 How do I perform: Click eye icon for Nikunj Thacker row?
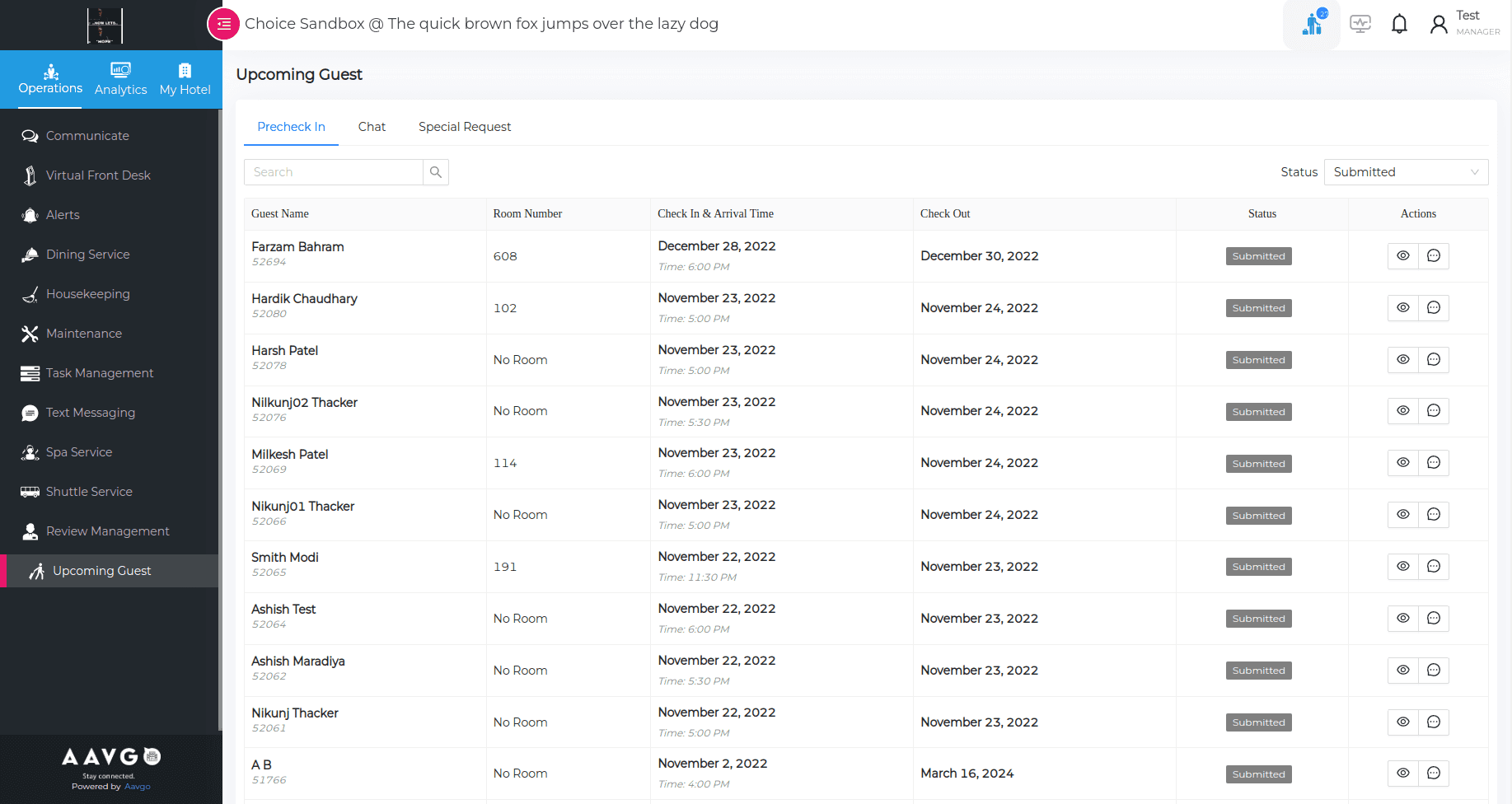(1403, 722)
